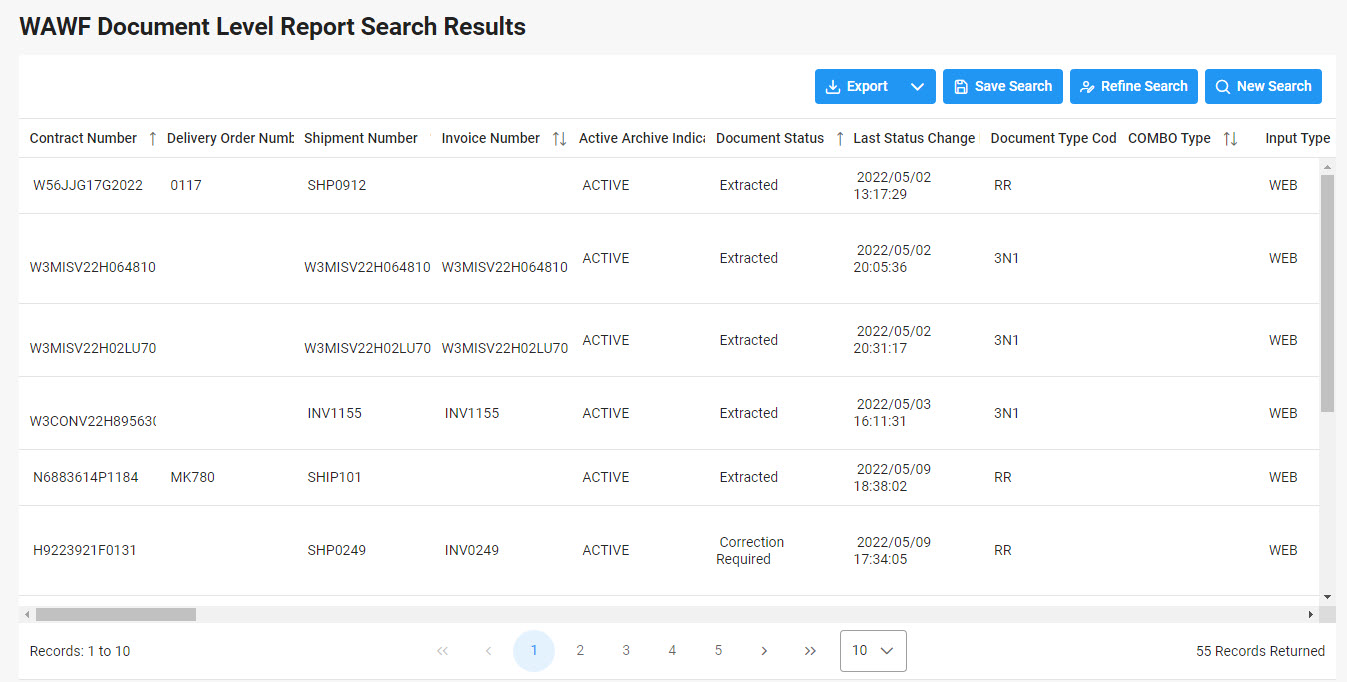This screenshot has height=682, width=1347.
Task: Click the COMBO Type sort arrows
Action: pyautogui.click(x=1230, y=139)
